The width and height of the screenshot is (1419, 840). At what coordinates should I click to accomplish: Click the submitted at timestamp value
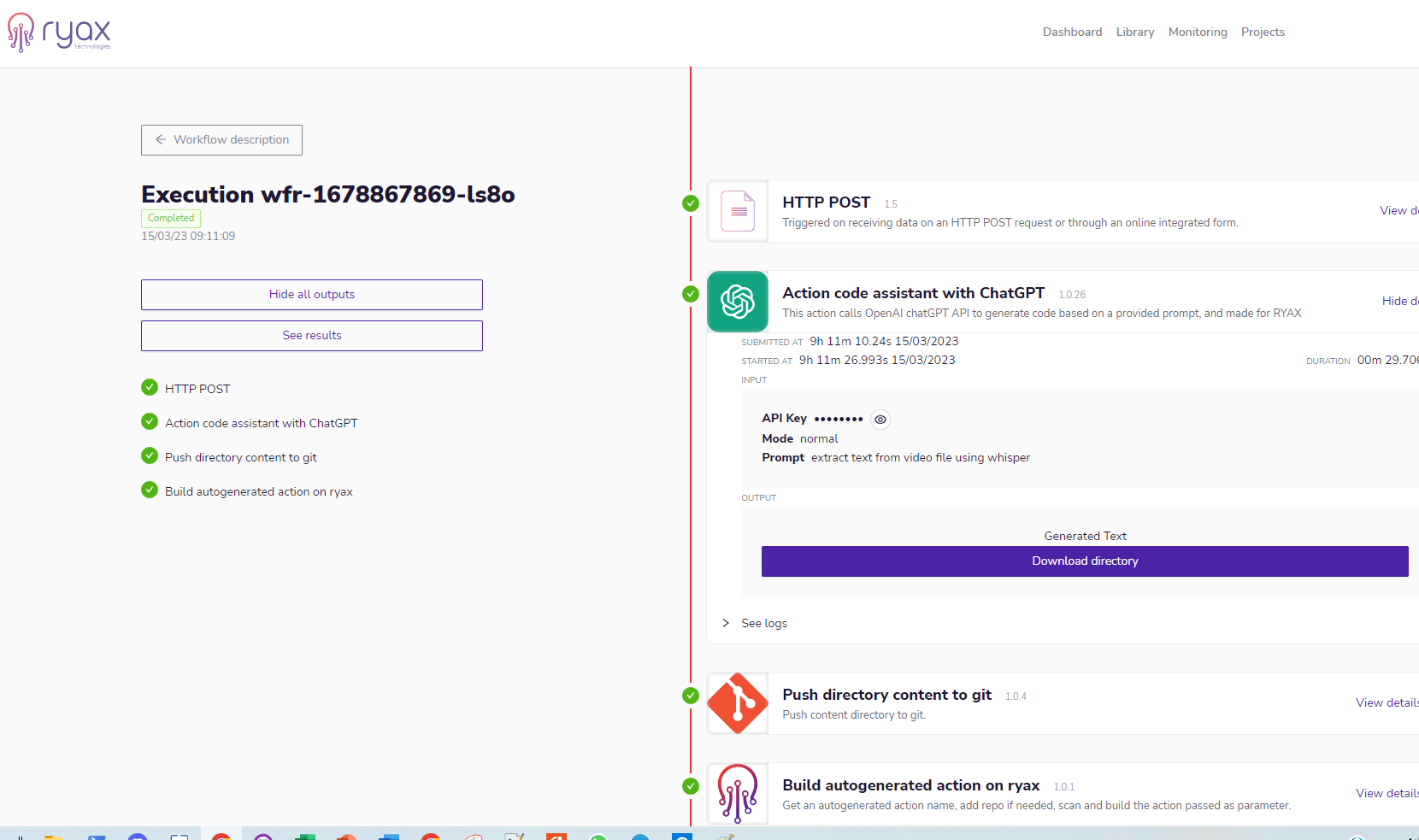(885, 341)
